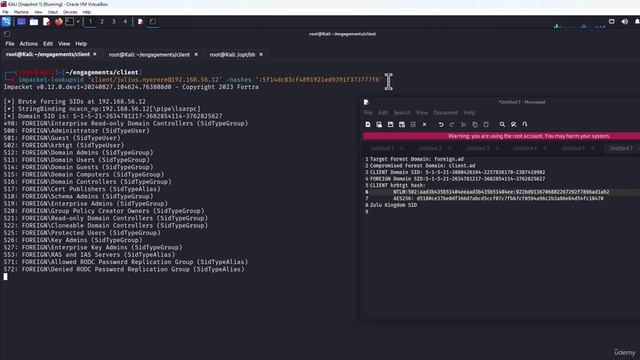Open terminal Edit menu
This screenshot has width=640, height=360.
tap(48, 44)
